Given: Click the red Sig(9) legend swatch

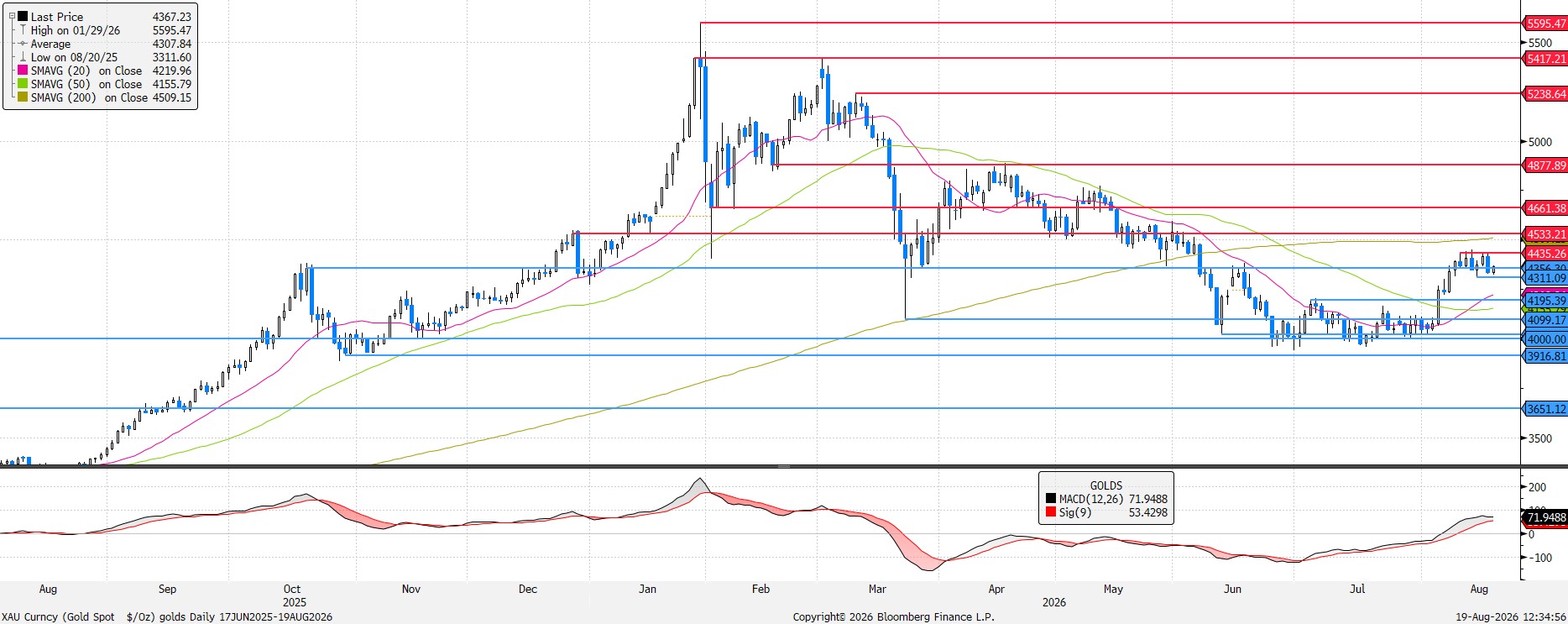Looking at the screenshot, I should tap(1051, 512).
